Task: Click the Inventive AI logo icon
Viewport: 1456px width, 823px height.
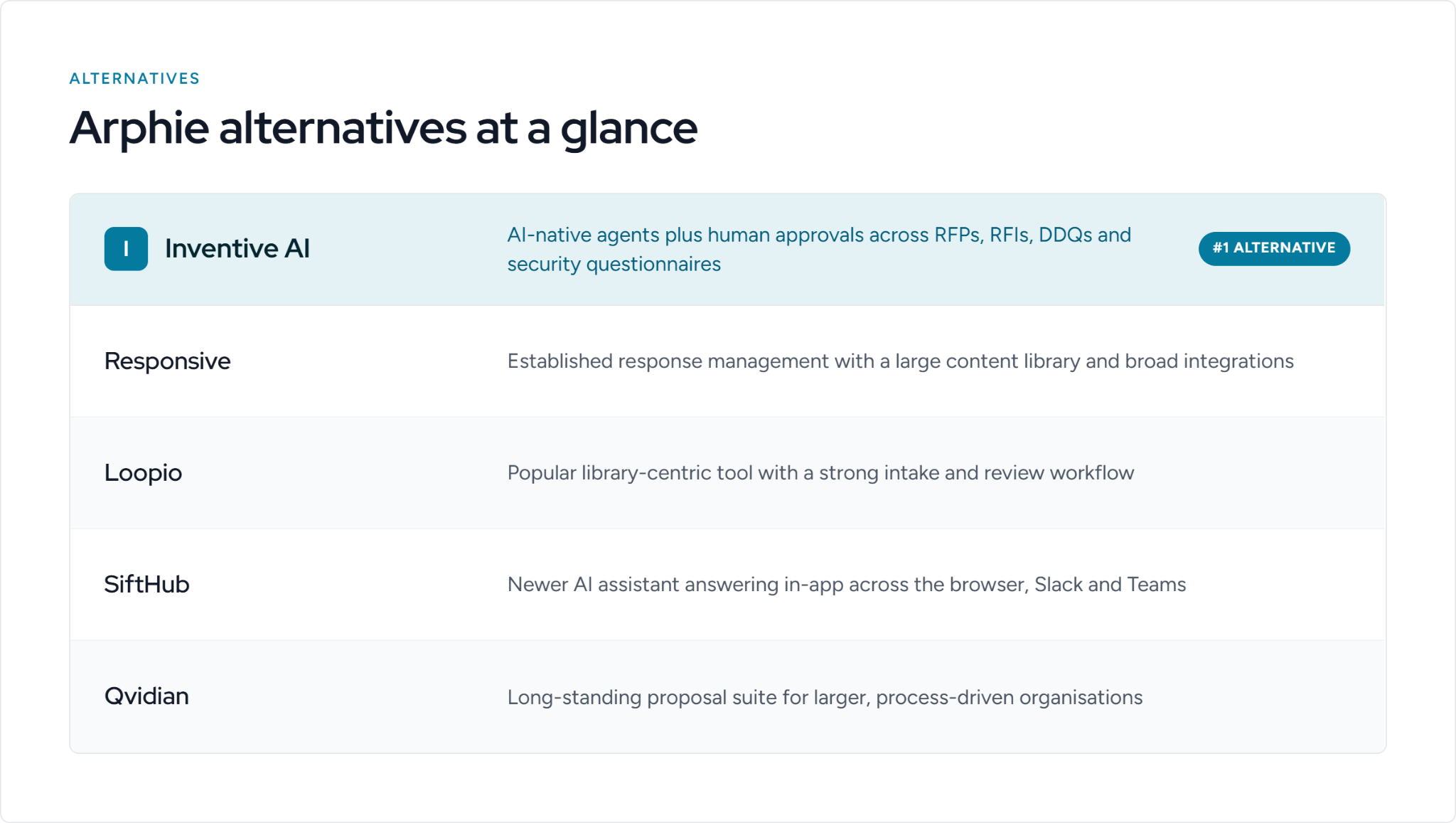Action: click(x=126, y=249)
